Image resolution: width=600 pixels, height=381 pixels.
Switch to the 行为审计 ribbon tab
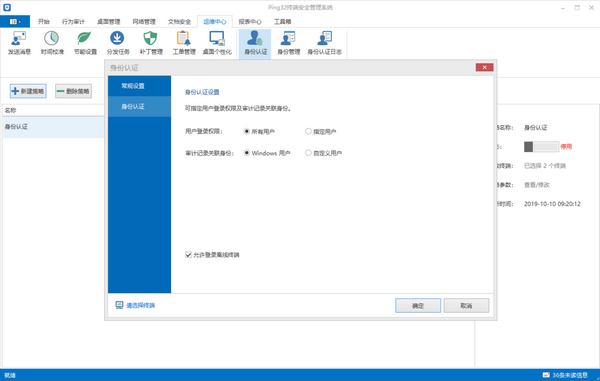(73, 22)
